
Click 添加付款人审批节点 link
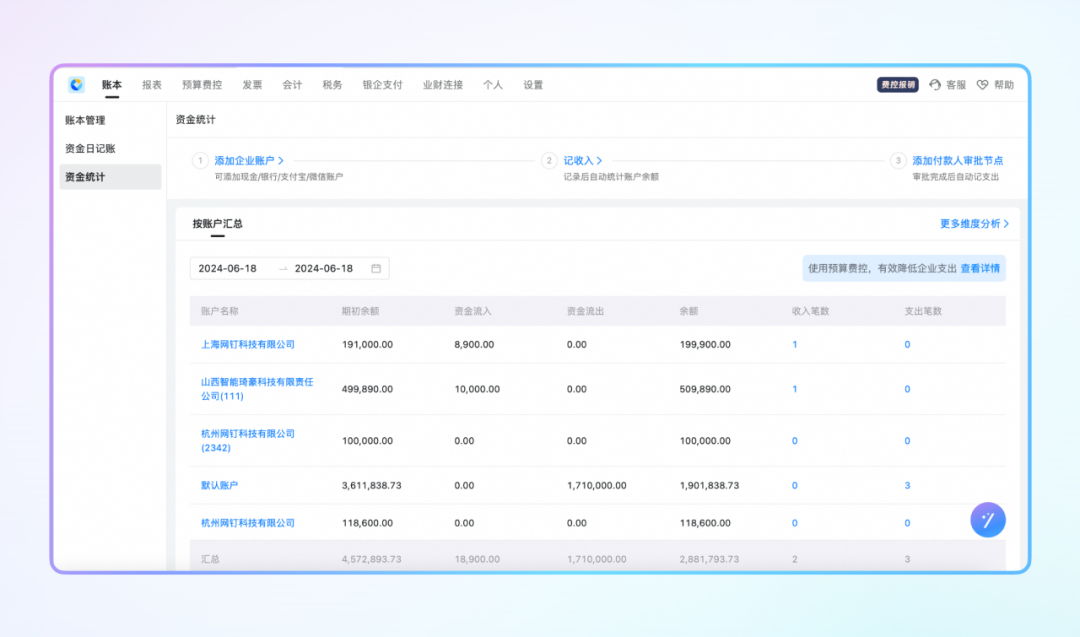(x=957, y=160)
